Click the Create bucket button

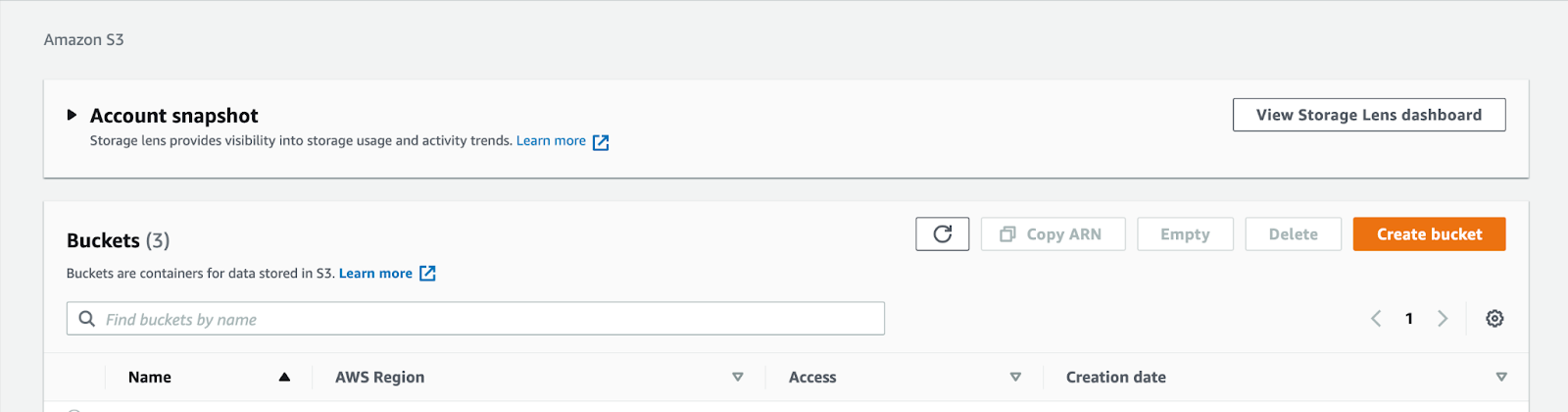tap(1429, 234)
